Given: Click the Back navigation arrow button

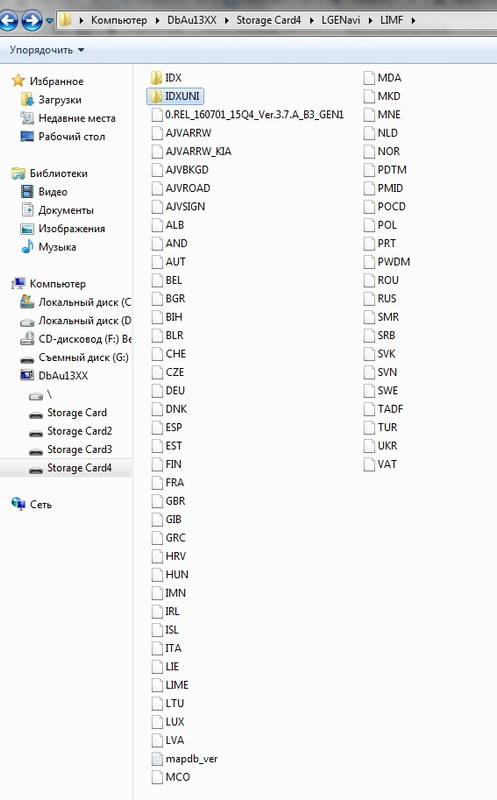Looking at the screenshot, I should click(x=8, y=21).
